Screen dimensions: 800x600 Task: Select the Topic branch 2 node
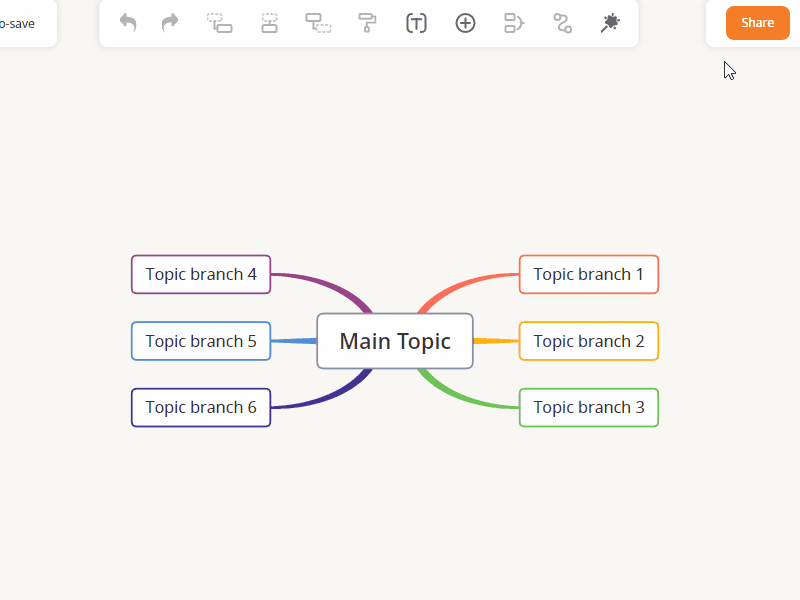point(588,341)
